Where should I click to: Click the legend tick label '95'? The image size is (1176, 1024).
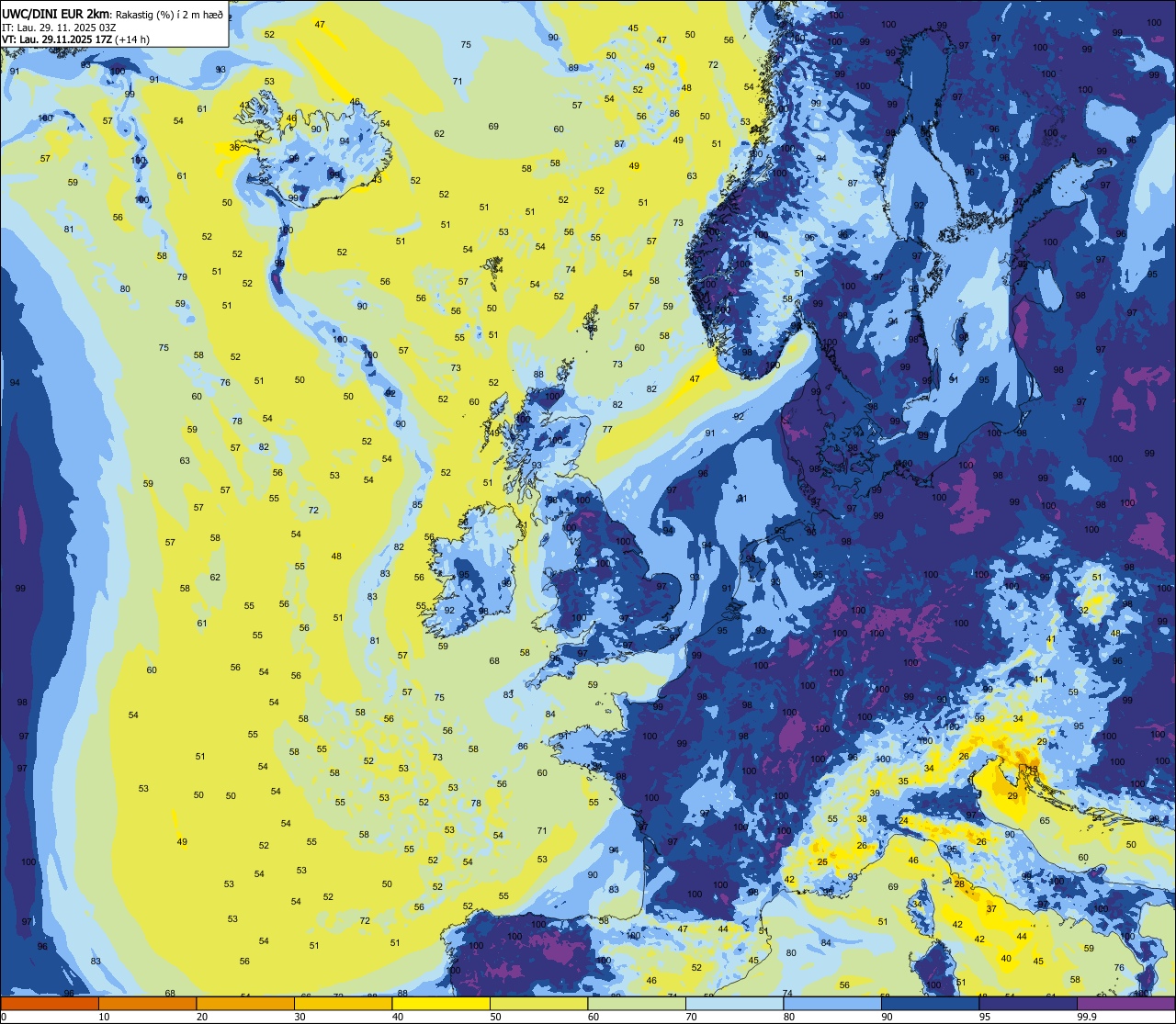(x=985, y=1017)
